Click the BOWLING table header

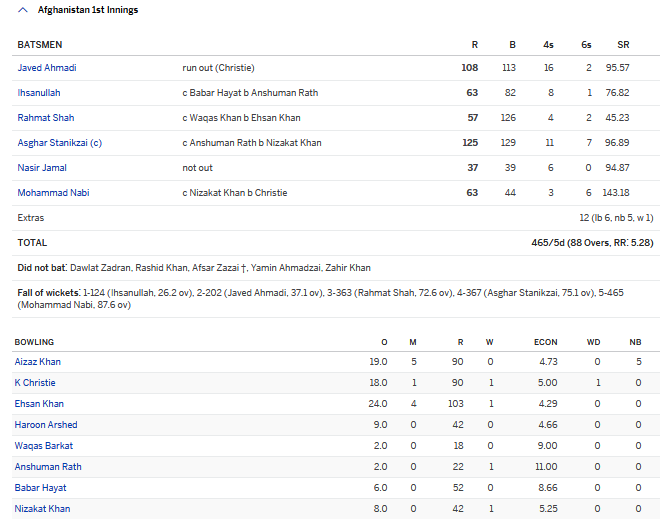coord(34,342)
